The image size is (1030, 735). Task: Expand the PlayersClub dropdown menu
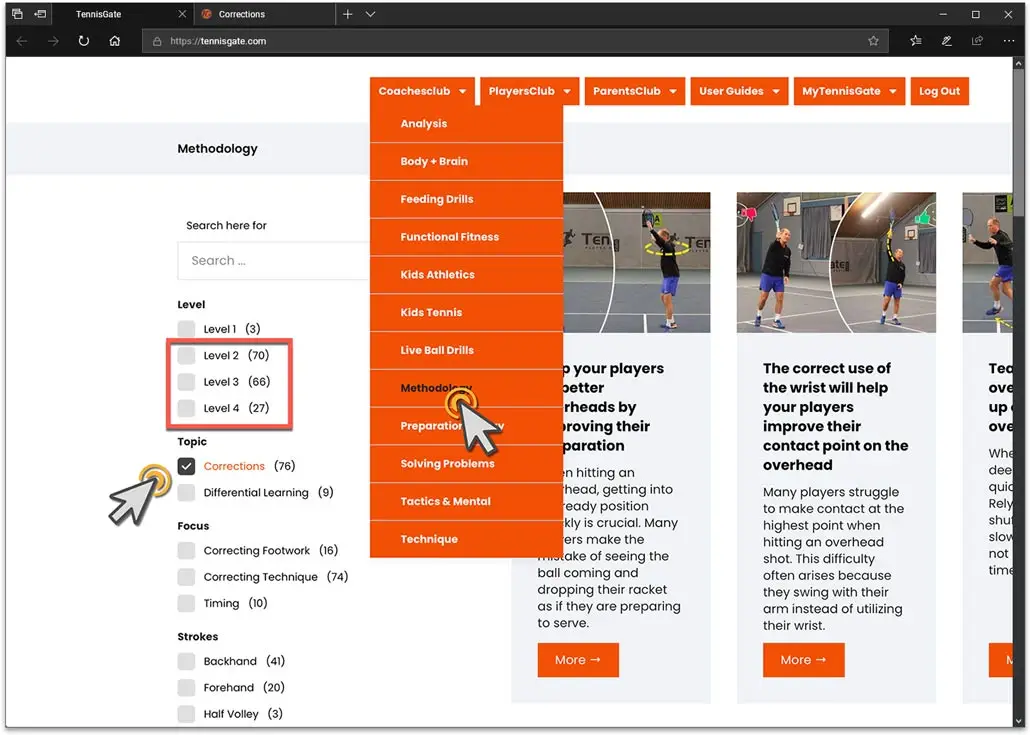[529, 91]
